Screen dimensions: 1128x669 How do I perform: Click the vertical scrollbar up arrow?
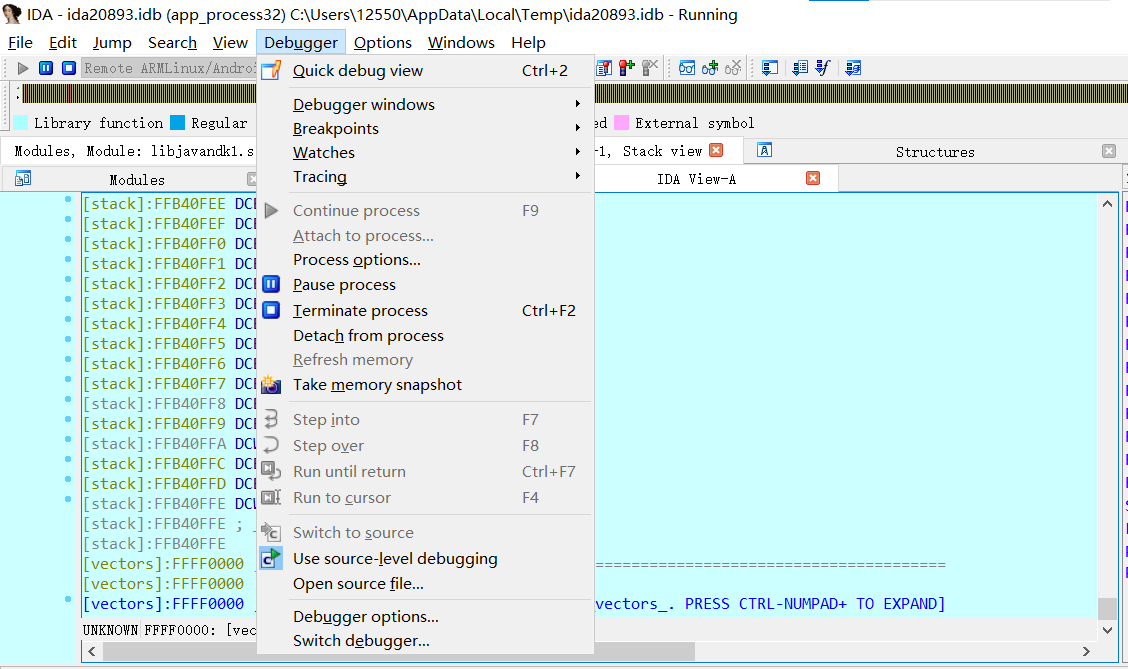tap(1107, 204)
